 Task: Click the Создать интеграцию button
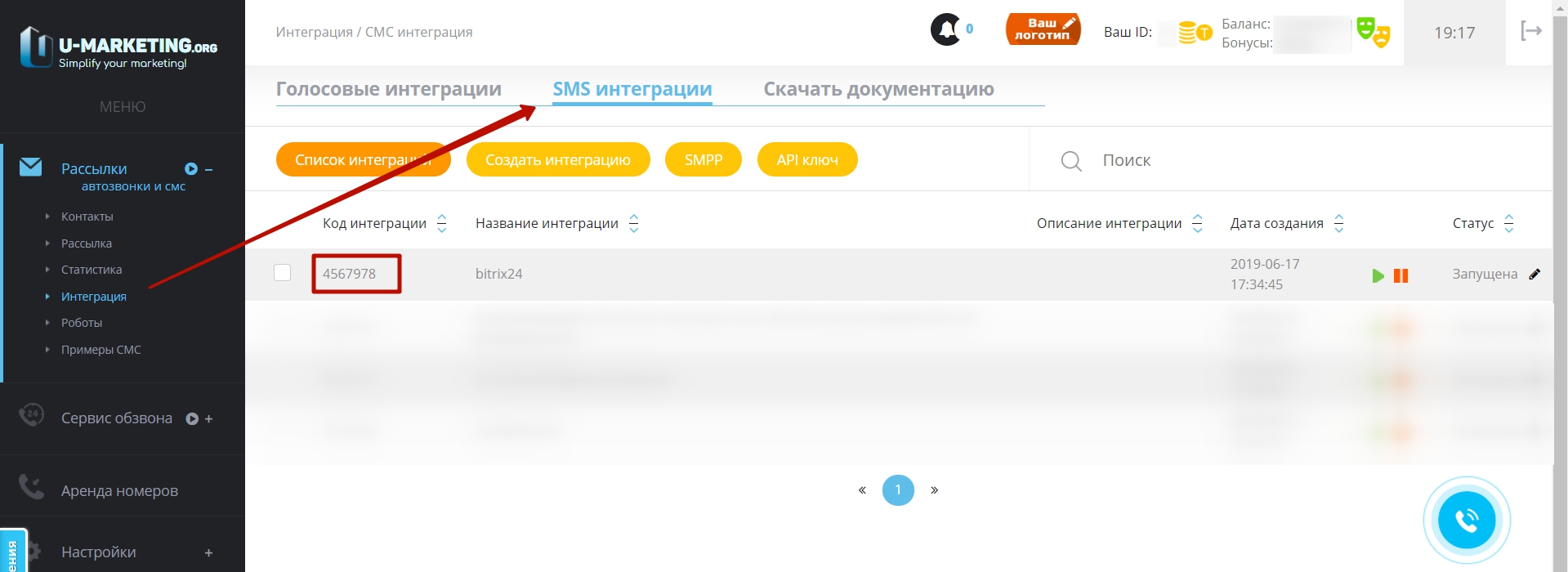tap(558, 159)
